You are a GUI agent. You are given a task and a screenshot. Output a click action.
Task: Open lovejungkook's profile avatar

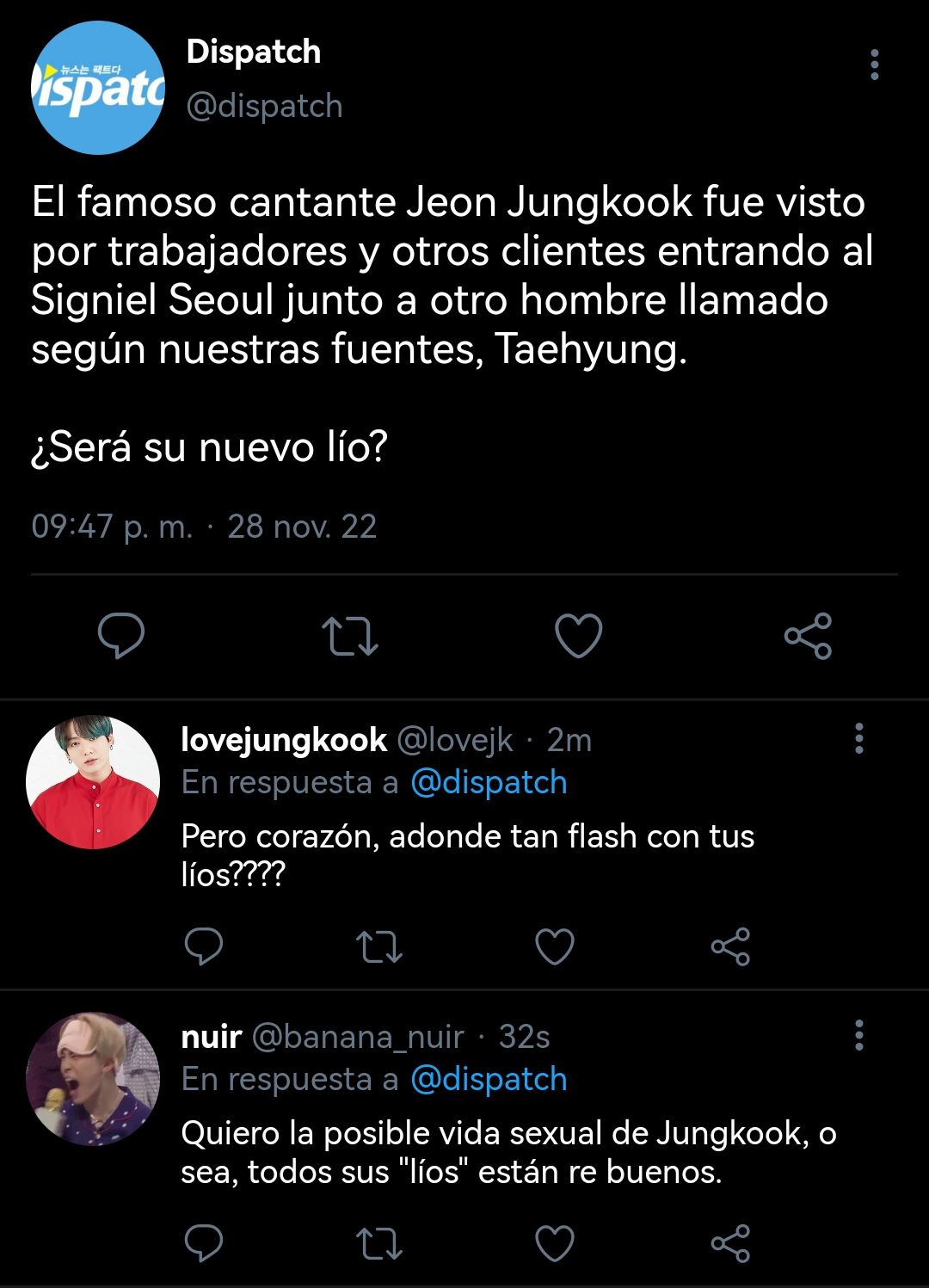(x=93, y=782)
